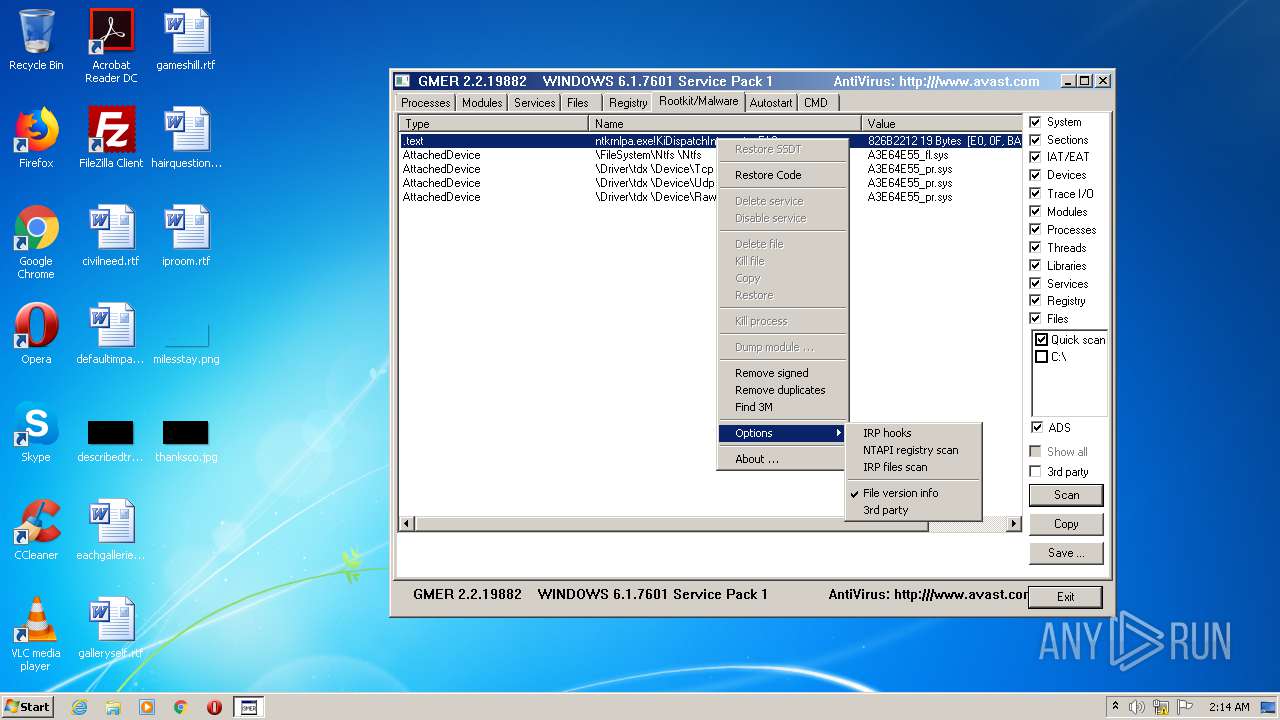This screenshot has height=720, width=1280.
Task: Launch CCleaner desktop shortcut
Action: [36, 530]
